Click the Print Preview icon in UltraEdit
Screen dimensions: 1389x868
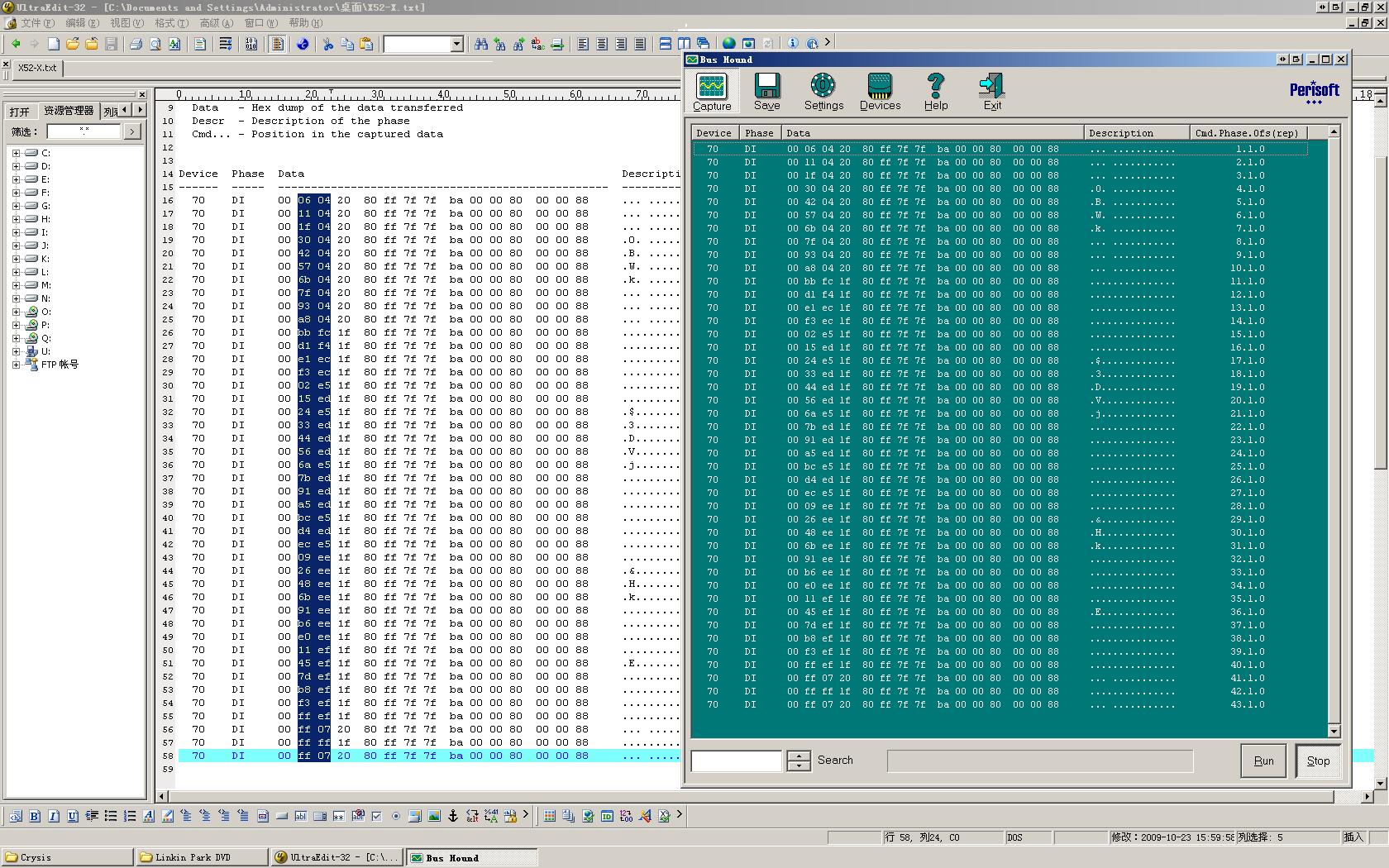click(155, 44)
